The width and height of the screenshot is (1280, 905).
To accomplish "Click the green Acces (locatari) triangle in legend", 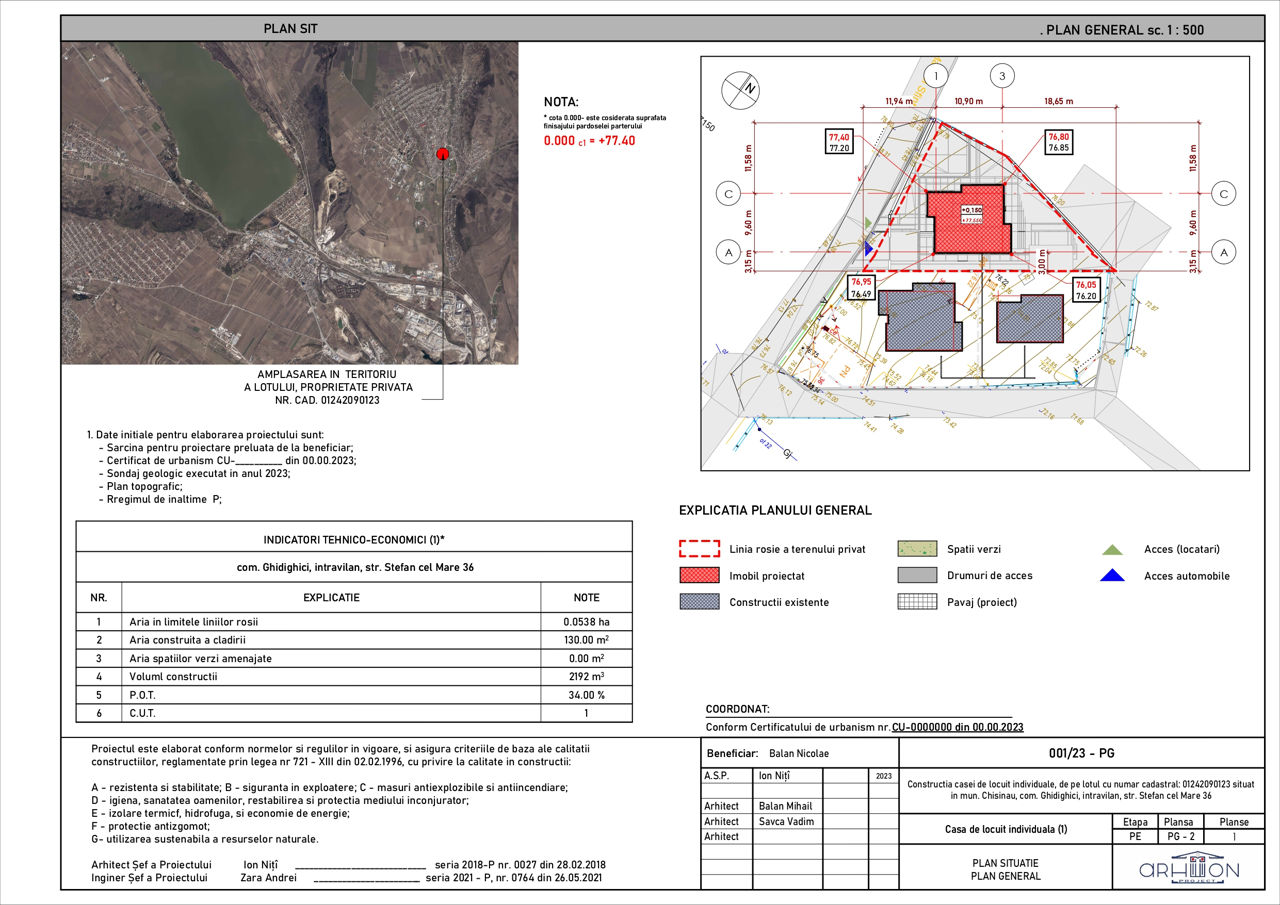I will [1111, 549].
